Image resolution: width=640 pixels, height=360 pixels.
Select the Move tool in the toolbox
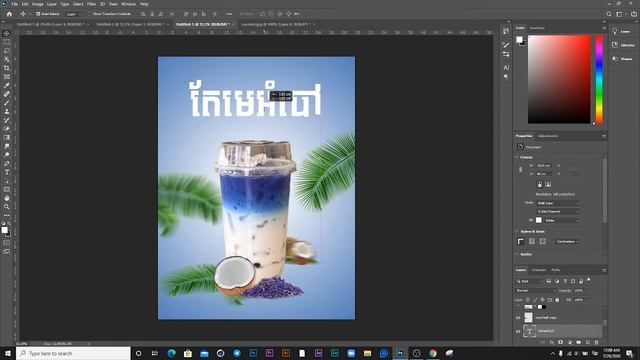pos(7,33)
